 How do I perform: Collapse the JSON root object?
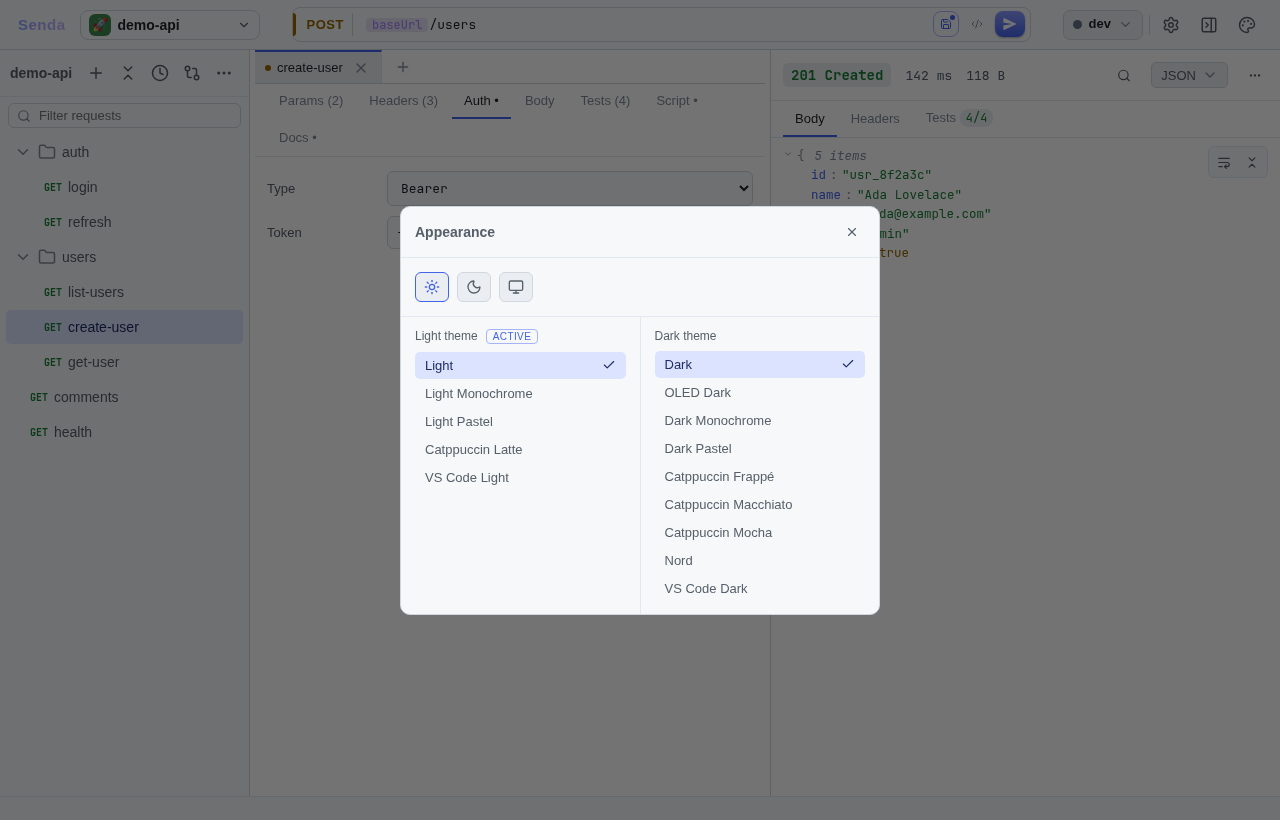788,155
